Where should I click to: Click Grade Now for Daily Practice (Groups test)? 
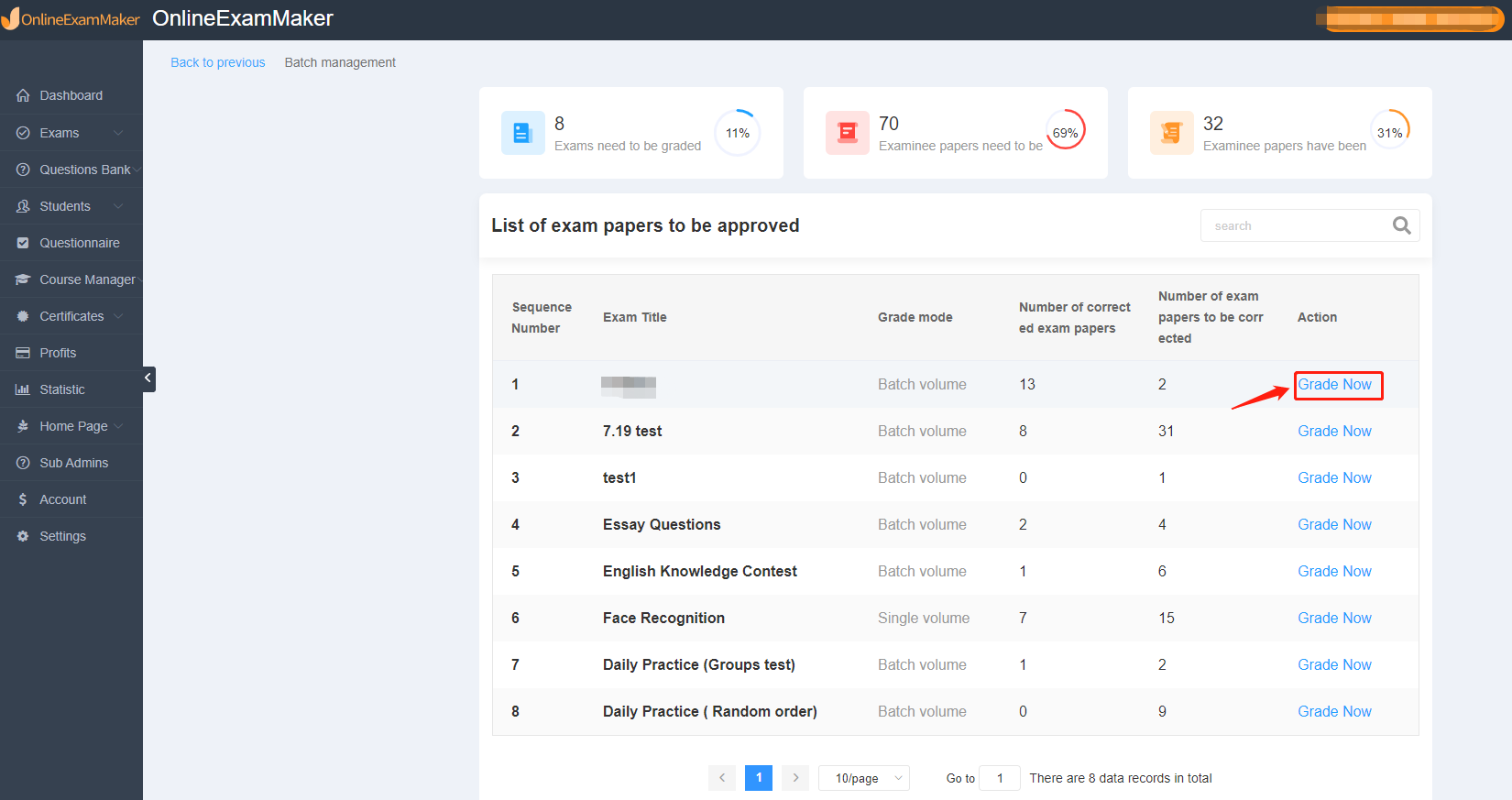[1334, 664]
